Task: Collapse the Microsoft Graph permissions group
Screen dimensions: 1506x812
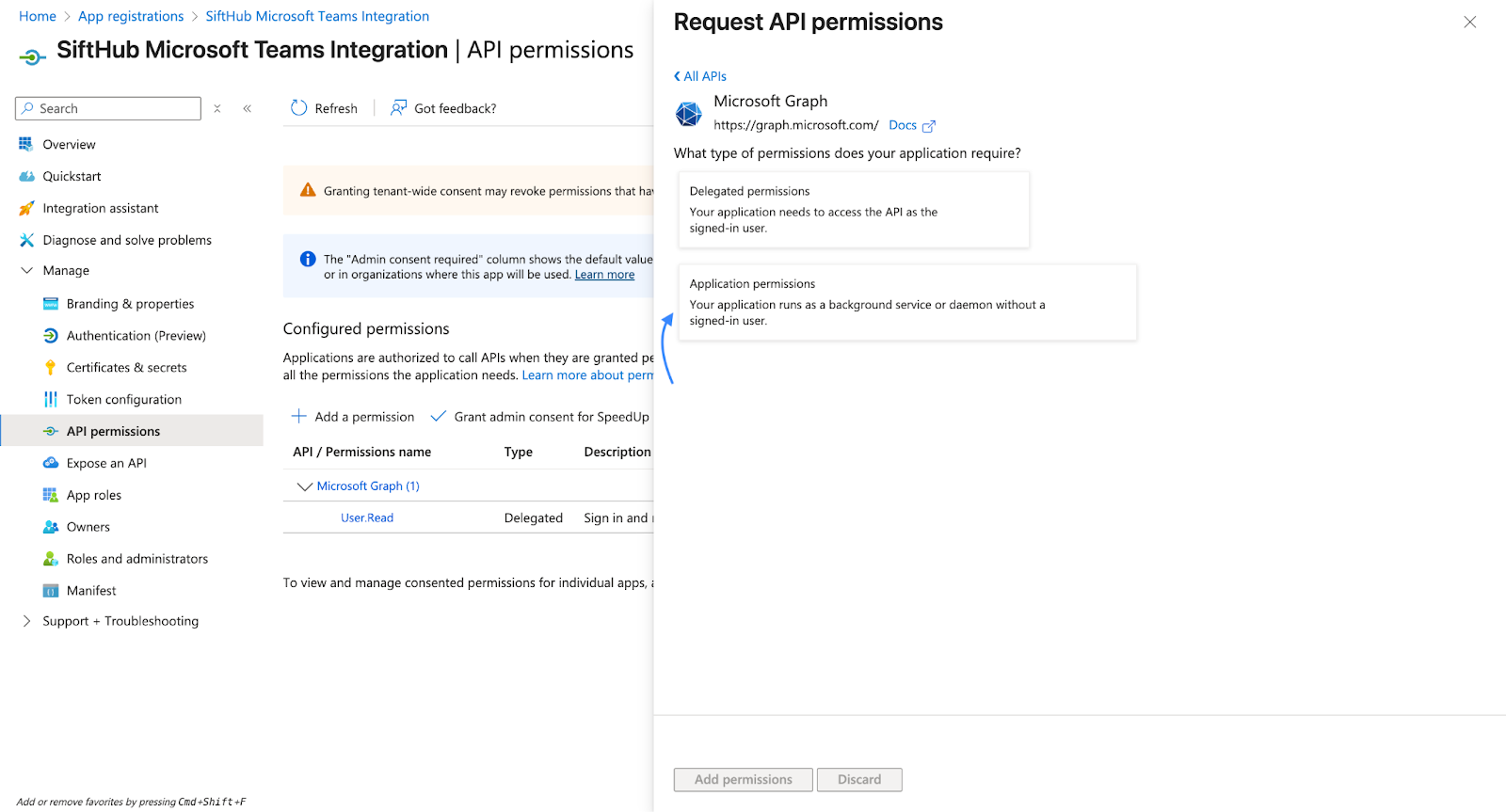Action: point(304,486)
